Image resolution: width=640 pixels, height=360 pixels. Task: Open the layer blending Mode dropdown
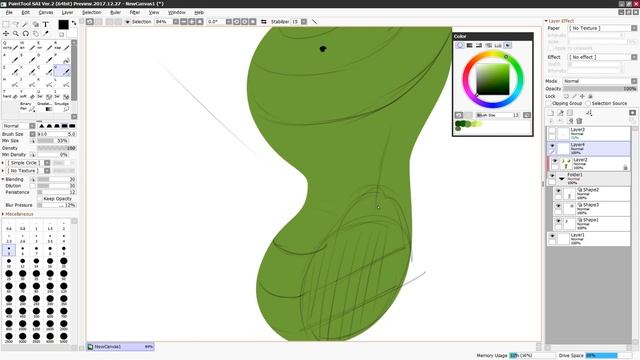point(600,81)
